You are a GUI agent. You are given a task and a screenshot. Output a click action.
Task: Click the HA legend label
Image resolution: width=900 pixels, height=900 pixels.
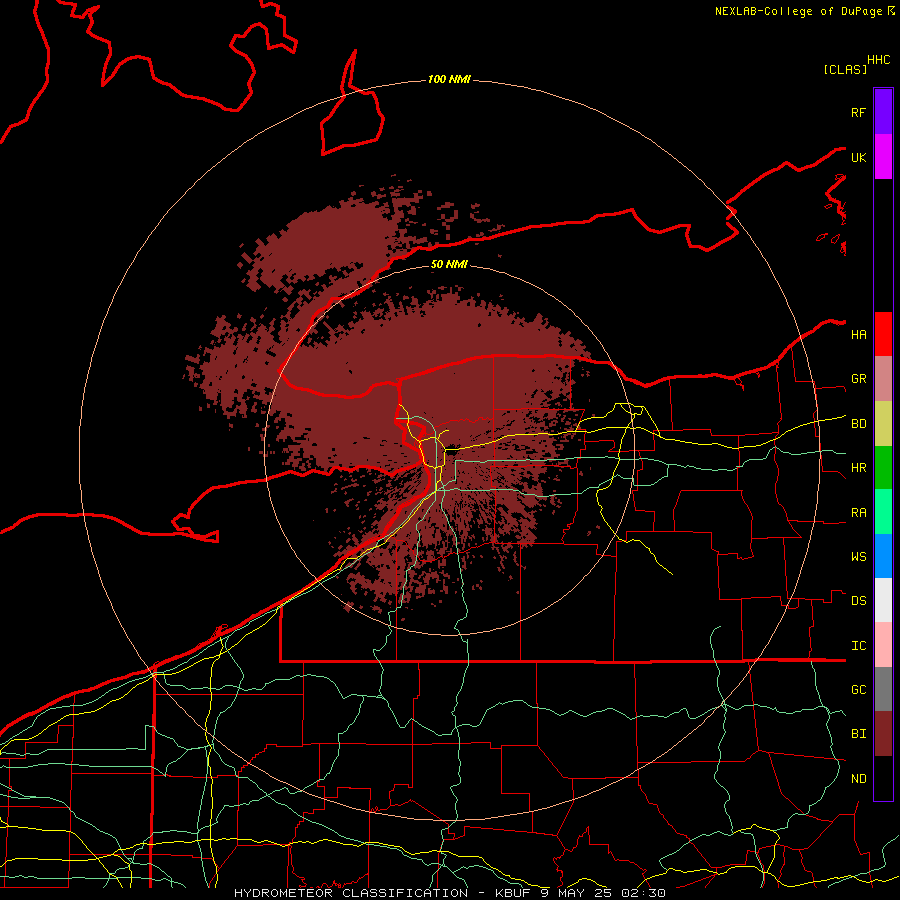[x=858, y=335]
